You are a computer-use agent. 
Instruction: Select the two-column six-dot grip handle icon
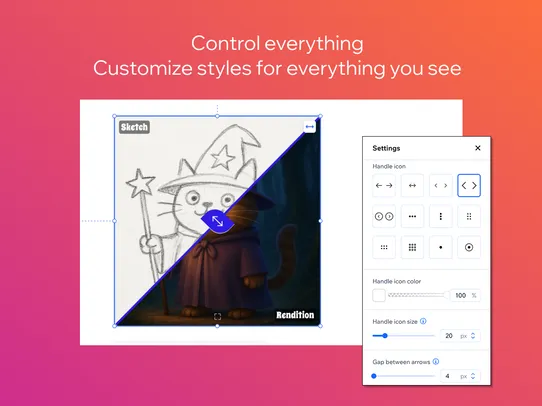pos(469,216)
